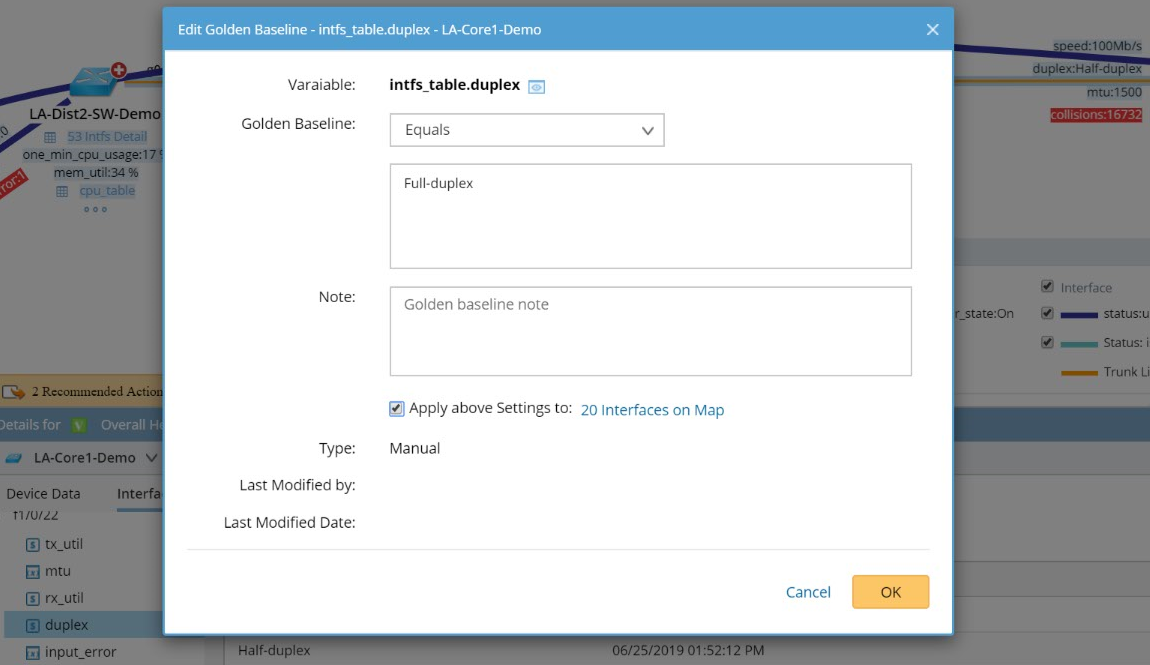Click into the Golden baseline note field
This screenshot has width=1150, height=665.
pyautogui.click(x=650, y=331)
